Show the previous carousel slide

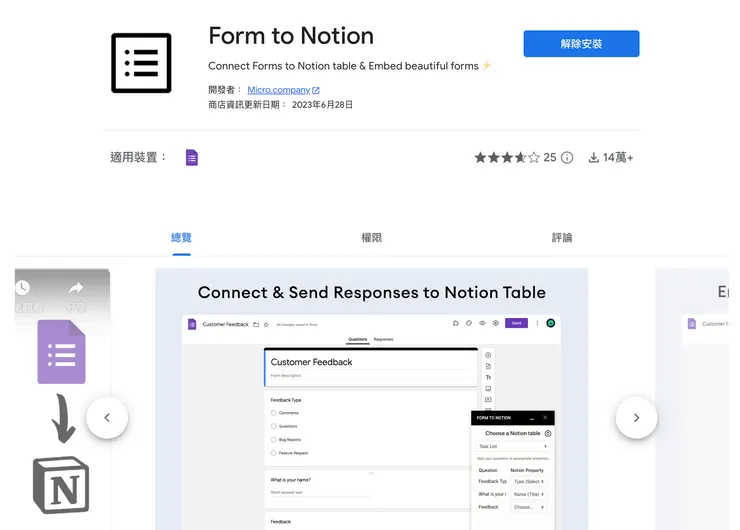[107, 418]
